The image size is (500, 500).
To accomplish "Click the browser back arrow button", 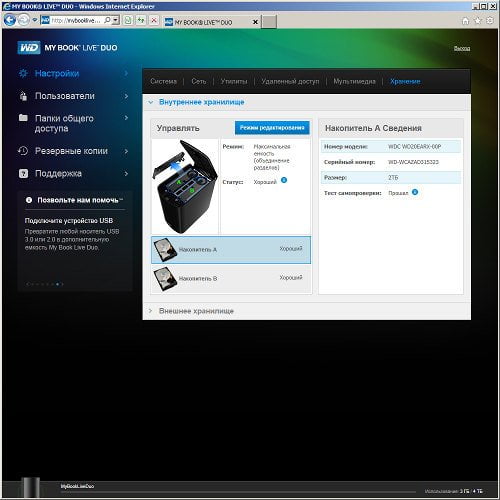I will 10,20.
